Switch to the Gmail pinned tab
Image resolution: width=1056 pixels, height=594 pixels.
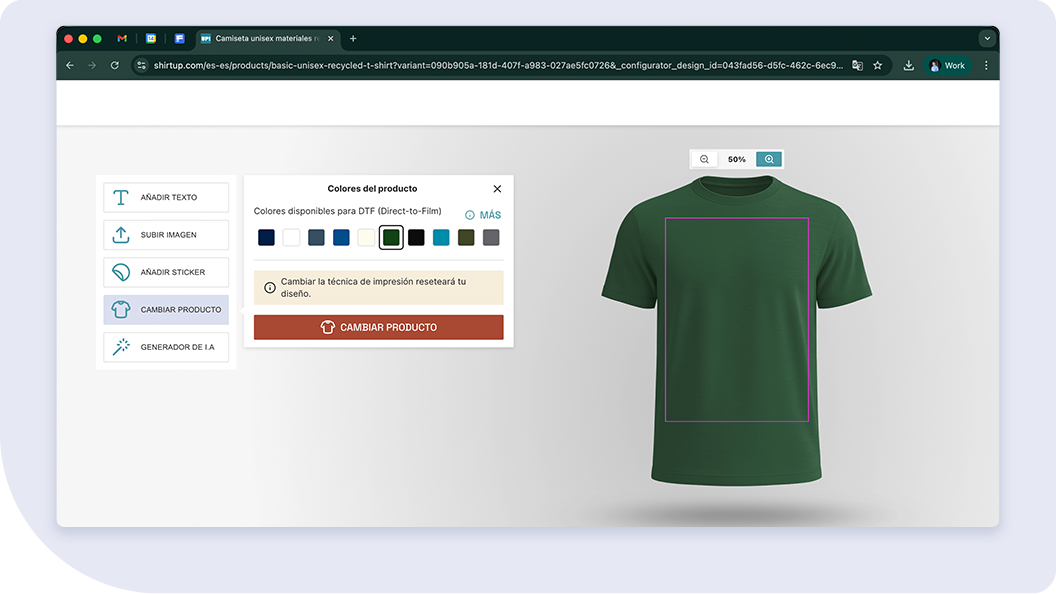click(122, 38)
